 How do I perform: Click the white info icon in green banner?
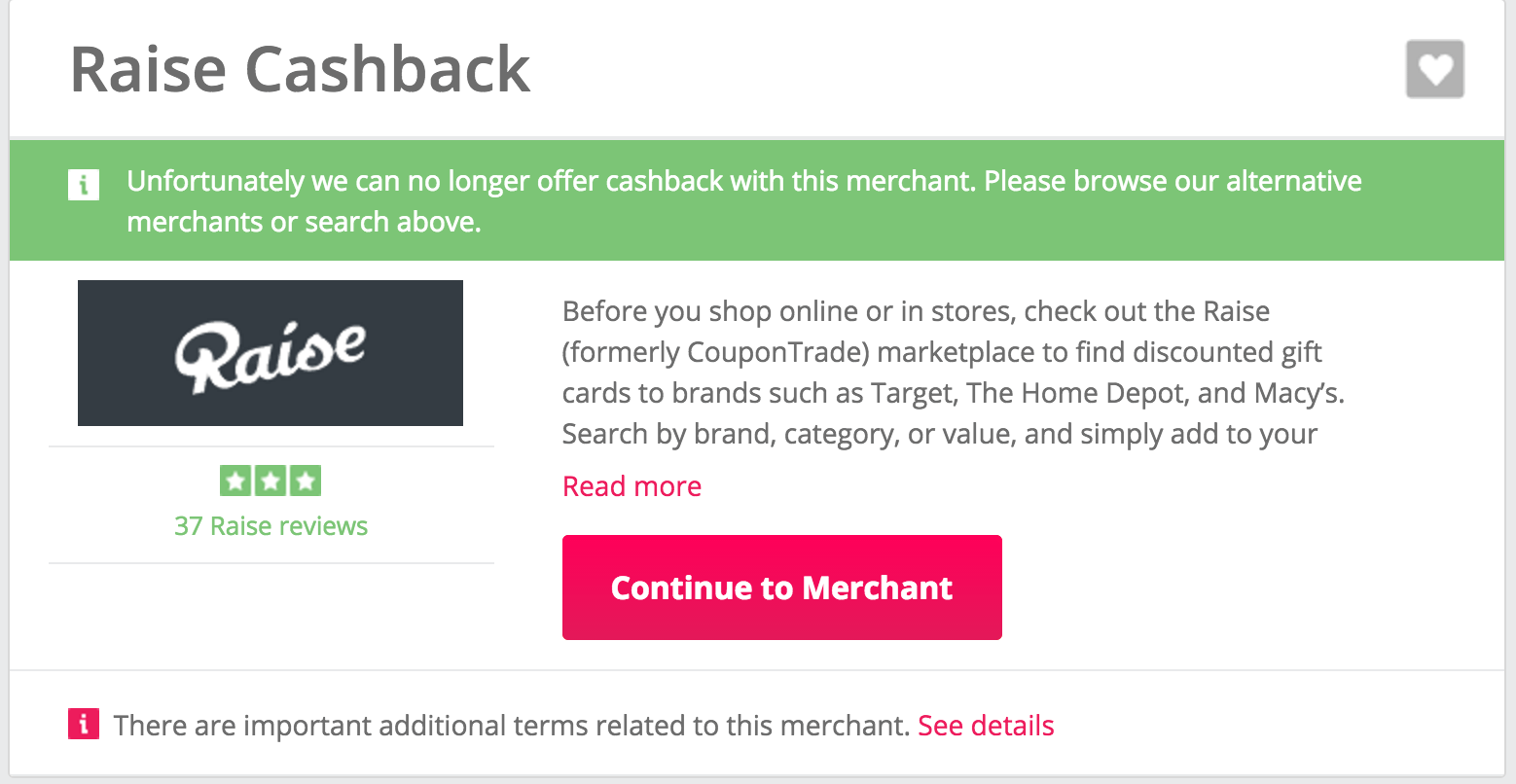[84, 183]
